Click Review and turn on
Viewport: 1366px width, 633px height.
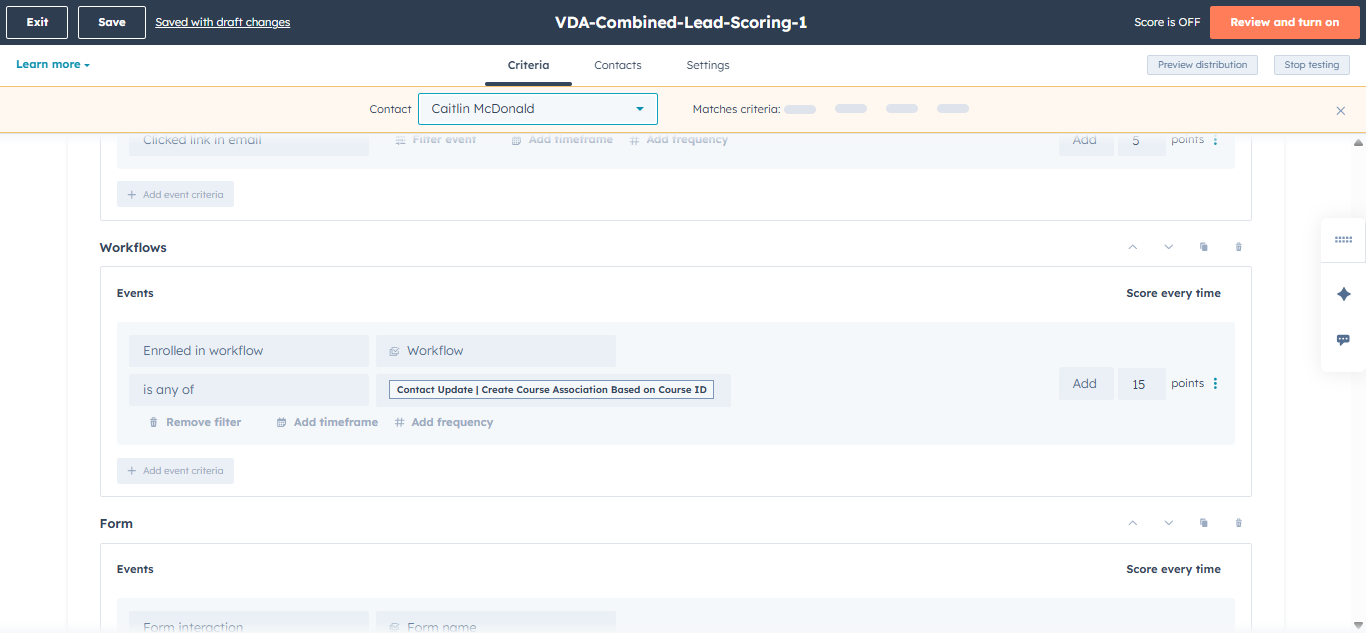click(x=1284, y=22)
